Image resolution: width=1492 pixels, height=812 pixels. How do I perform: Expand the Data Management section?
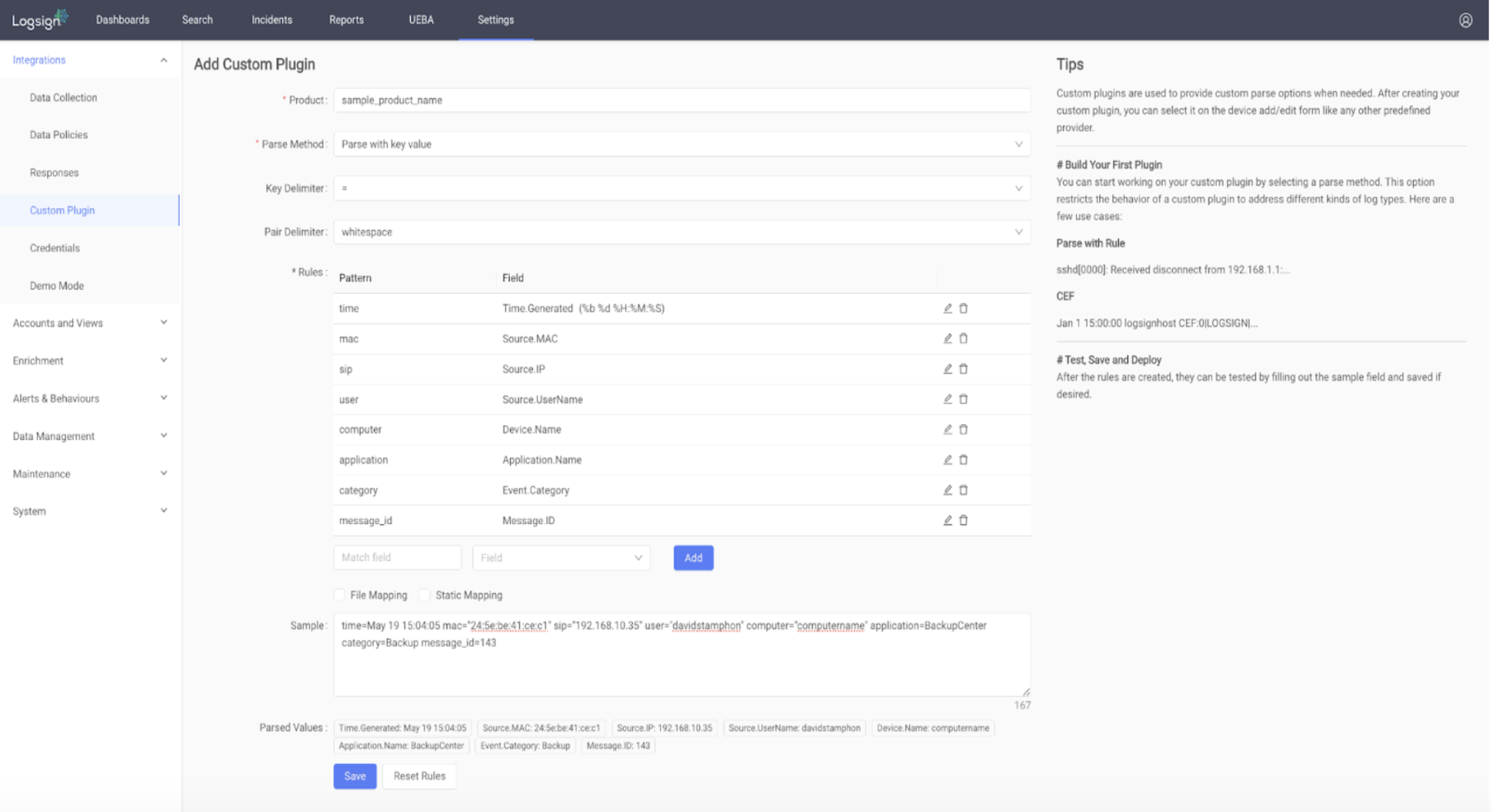click(89, 436)
